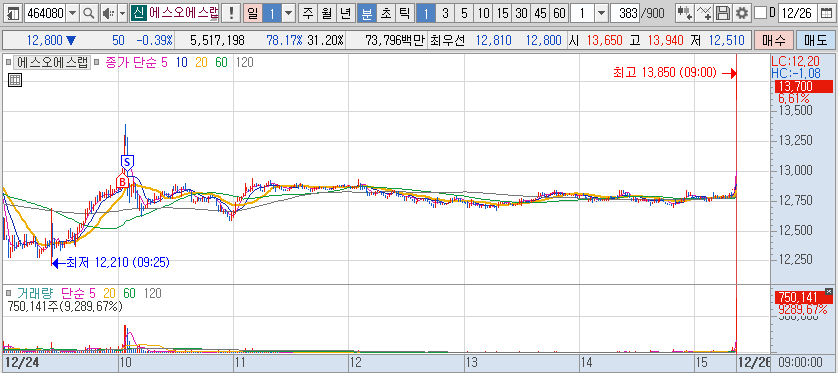Click the 최저 12,210 (09:25) annotation
Screen dimensions: 838x373
(118, 262)
